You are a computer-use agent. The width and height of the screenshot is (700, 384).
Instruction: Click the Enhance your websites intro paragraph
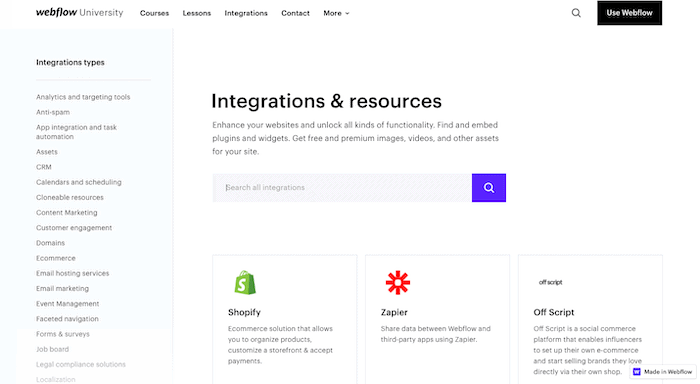pos(355,138)
